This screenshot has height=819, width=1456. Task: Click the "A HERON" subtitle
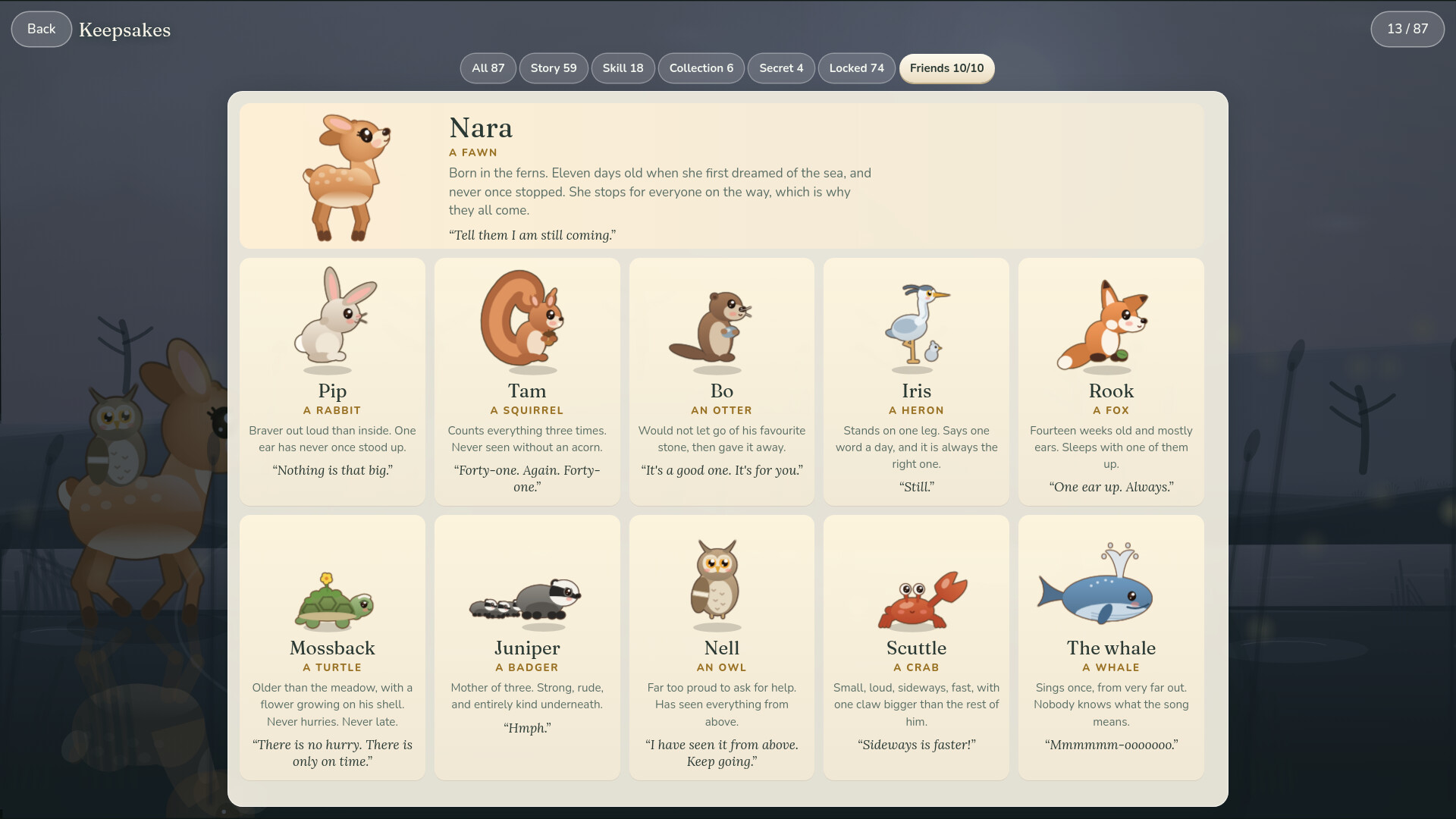[917, 410]
